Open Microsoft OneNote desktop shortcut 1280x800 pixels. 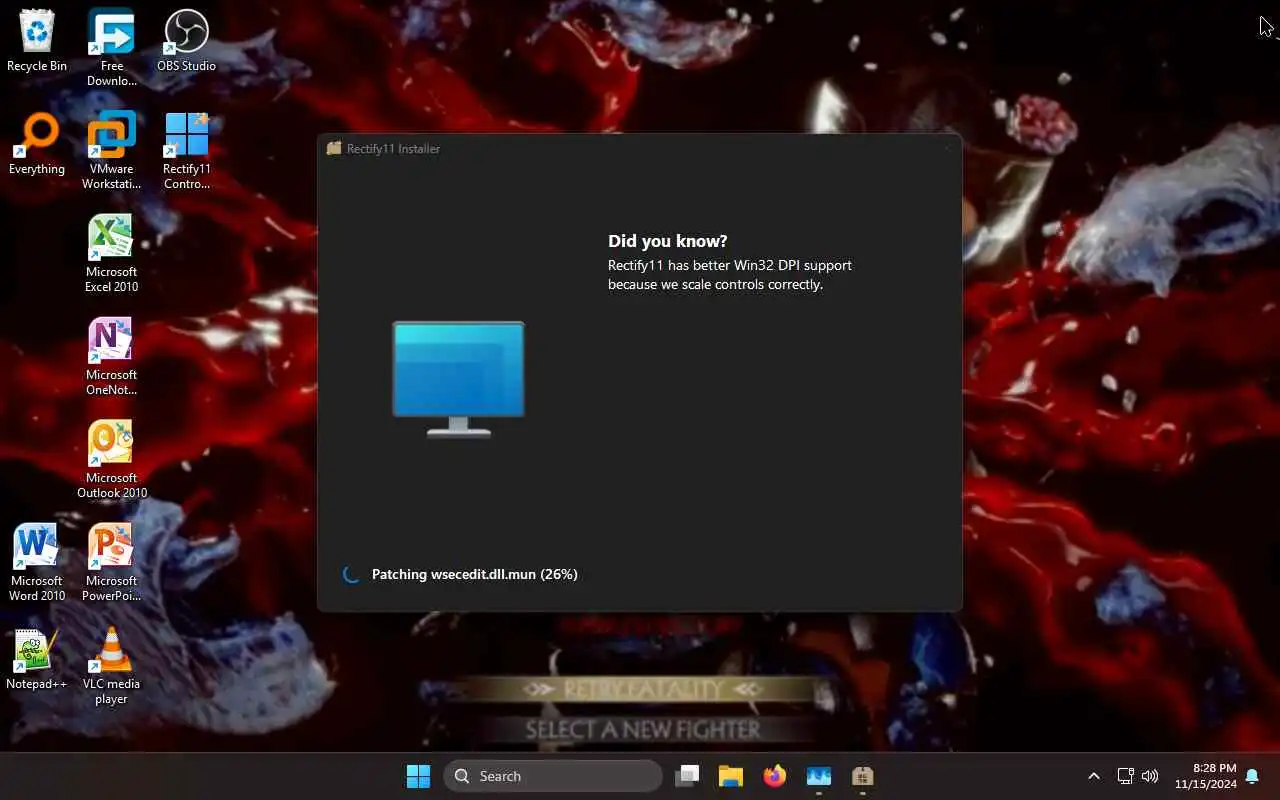click(111, 356)
